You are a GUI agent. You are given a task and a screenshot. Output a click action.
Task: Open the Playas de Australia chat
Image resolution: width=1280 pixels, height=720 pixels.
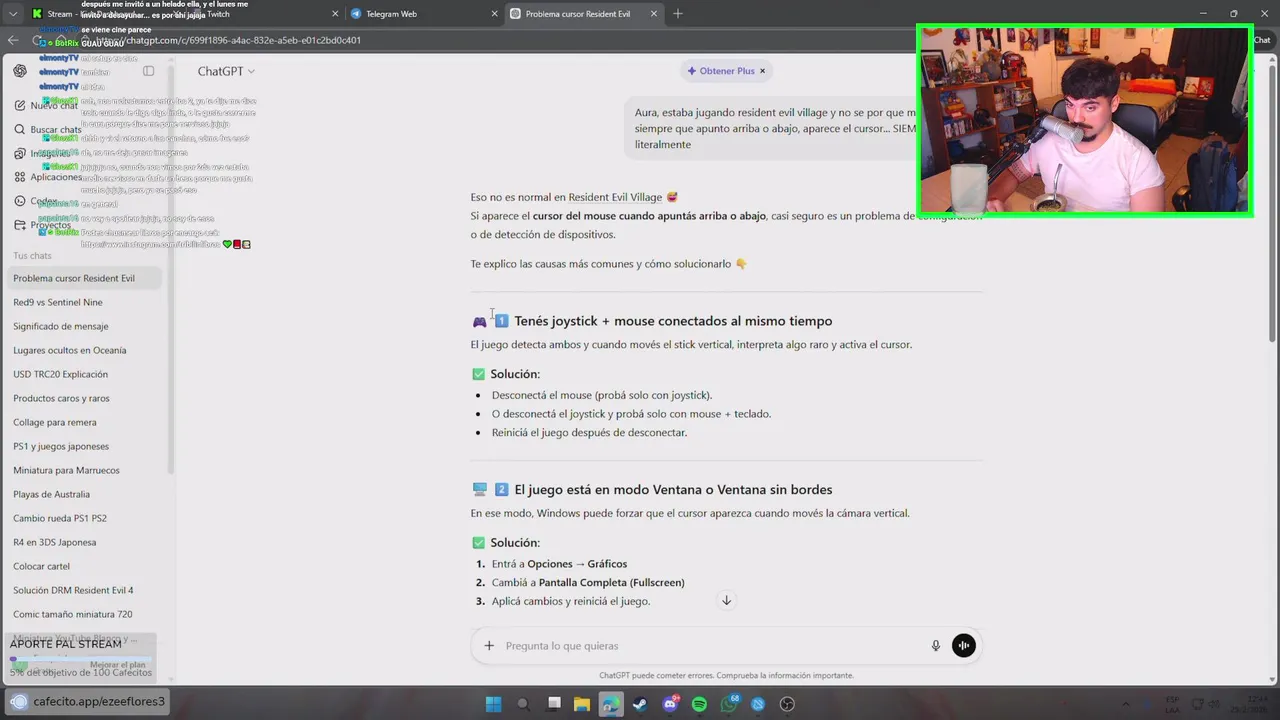(51, 494)
